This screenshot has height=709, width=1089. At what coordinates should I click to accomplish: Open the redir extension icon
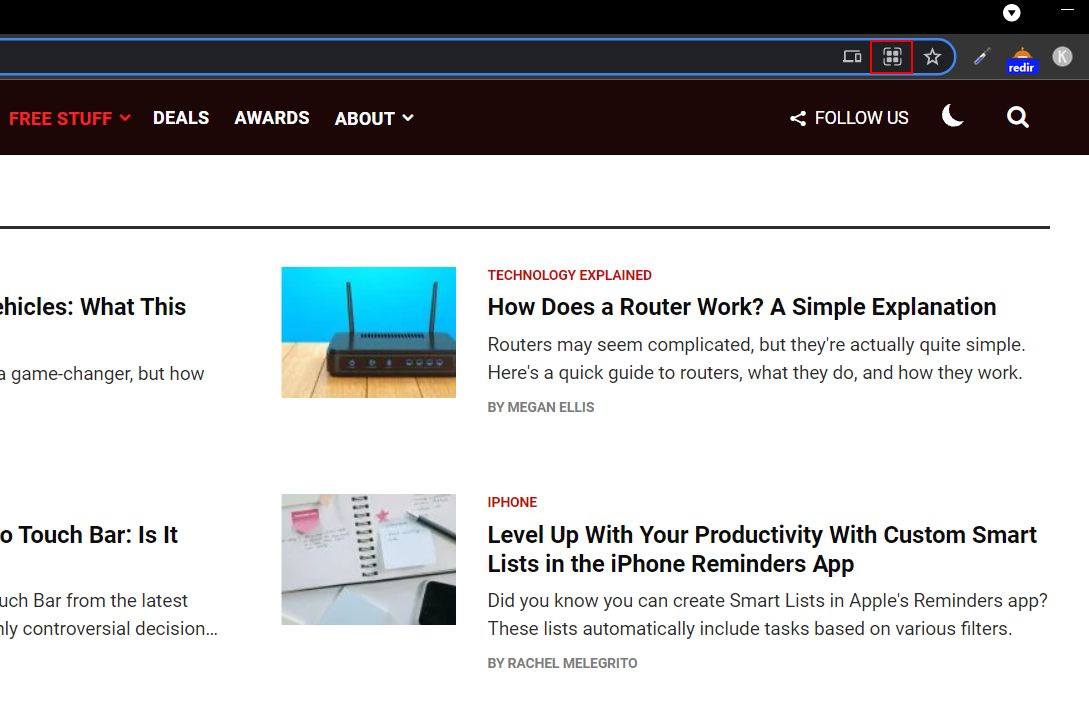click(1022, 60)
